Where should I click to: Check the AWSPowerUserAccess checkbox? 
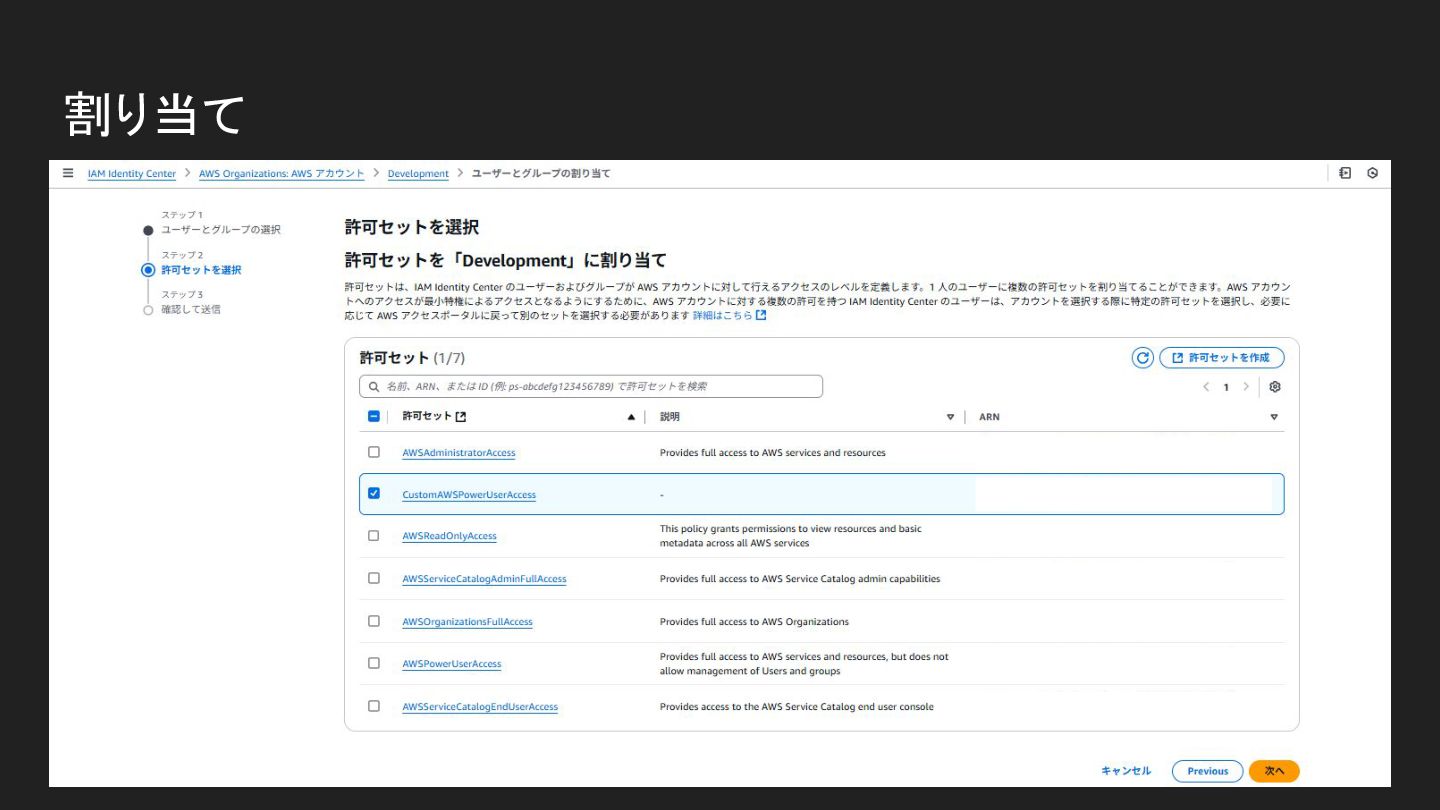(x=374, y=663)
